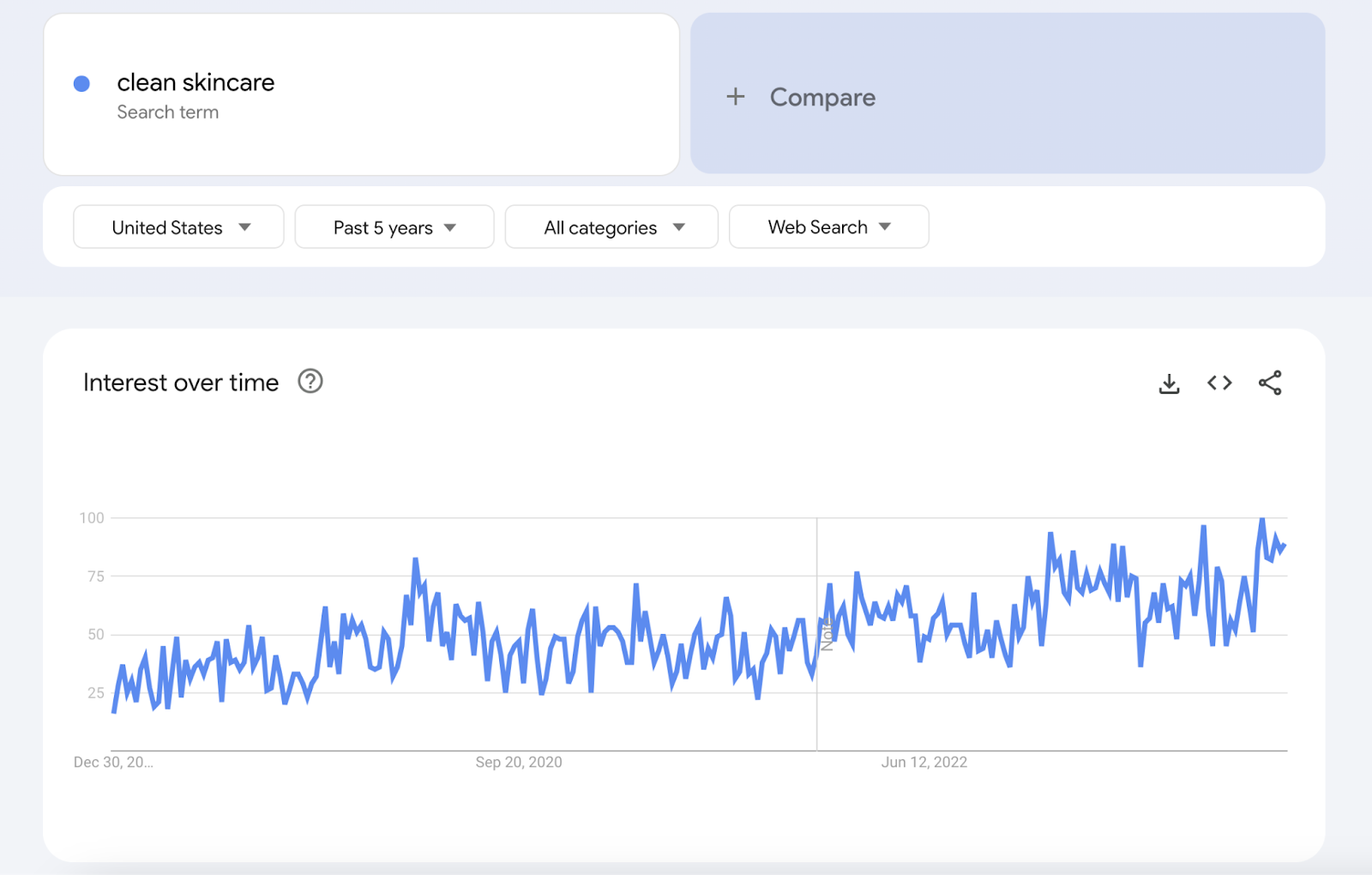Click the peak point reaching 100 on the chart
Viewport: 1372px width, 875px height.
click(x=1261, y=518)
